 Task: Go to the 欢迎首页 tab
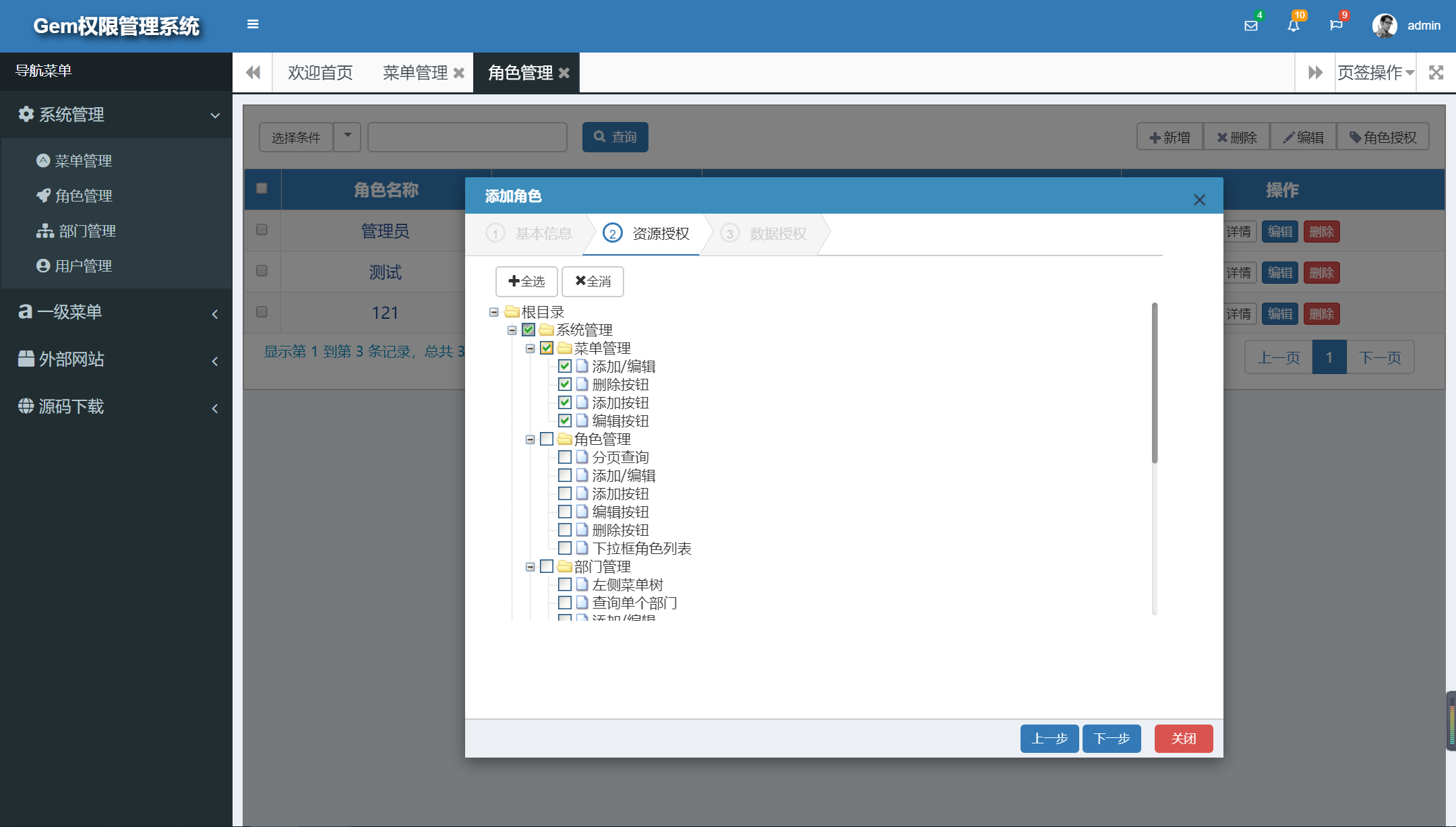(x=320, y=72)
